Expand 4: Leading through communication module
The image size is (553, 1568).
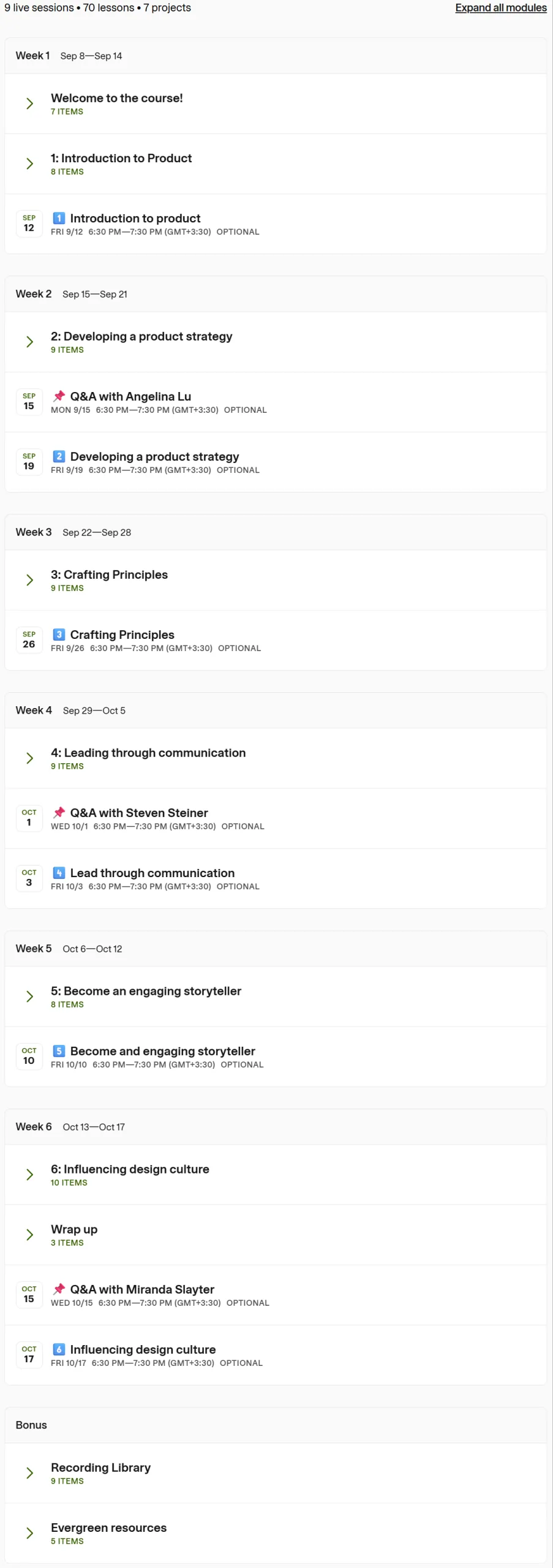pyautogui.click(x=29, y=758)
